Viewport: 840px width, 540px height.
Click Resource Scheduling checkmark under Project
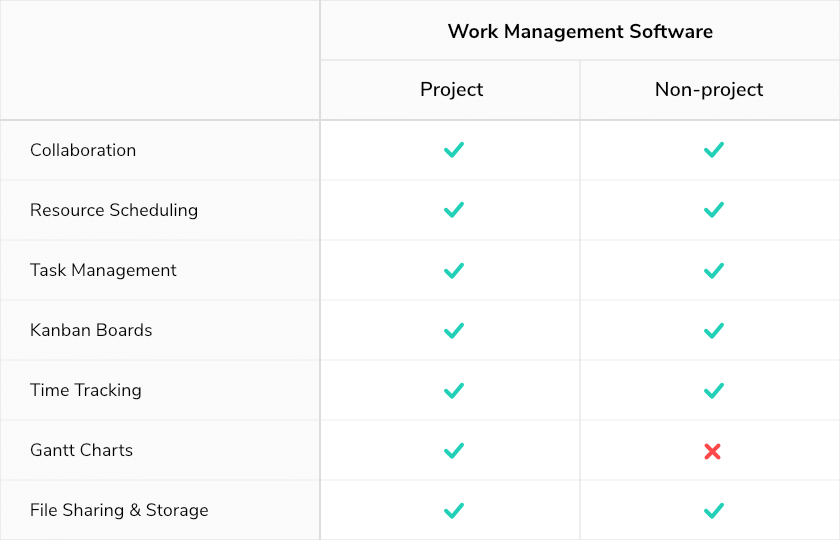point(454,210)
